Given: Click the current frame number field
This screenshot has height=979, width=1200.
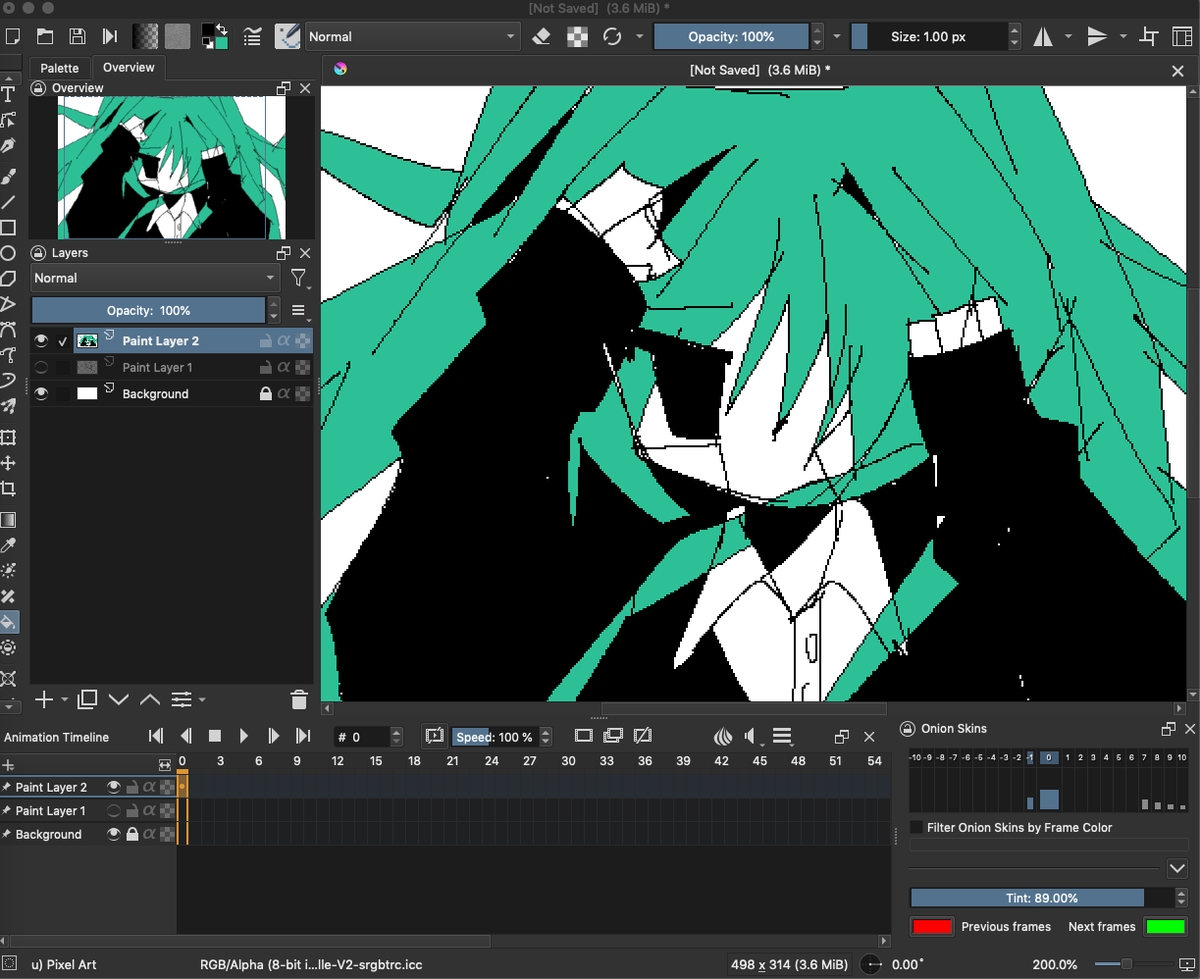Looking at the screenshot, I should (x=361, y=737).
